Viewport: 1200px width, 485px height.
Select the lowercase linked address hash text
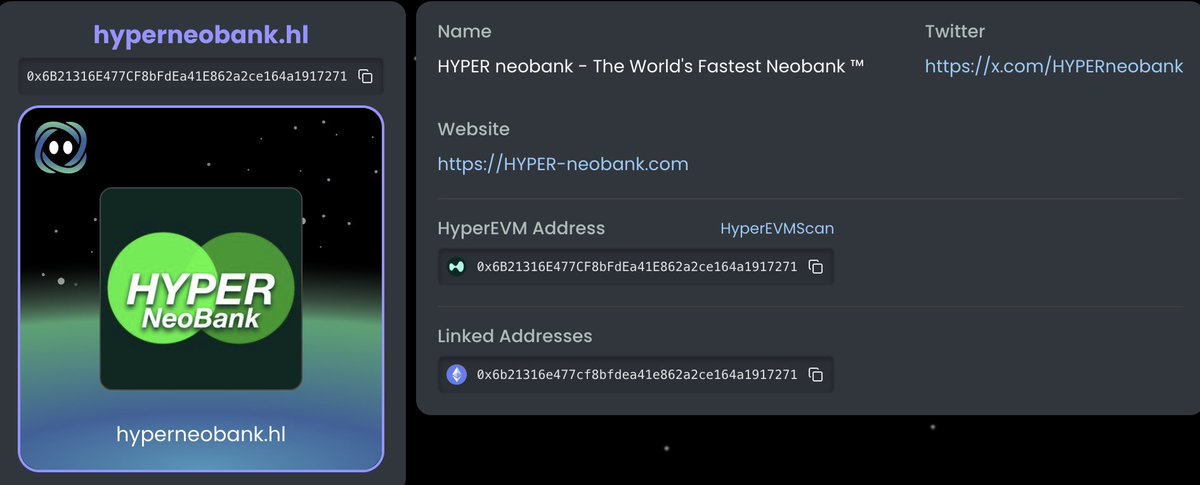(637, 375)
